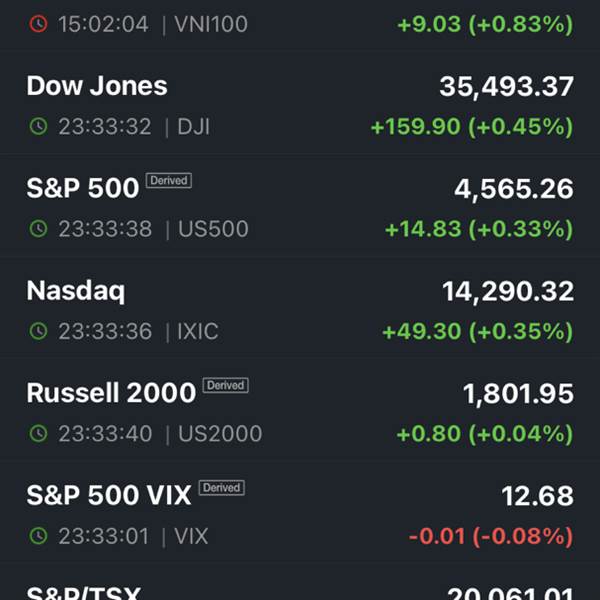The width and height of the screenshot is (600, 600).
Task: Tap the green clock icon next to VIX
Action: pos(38,536)
